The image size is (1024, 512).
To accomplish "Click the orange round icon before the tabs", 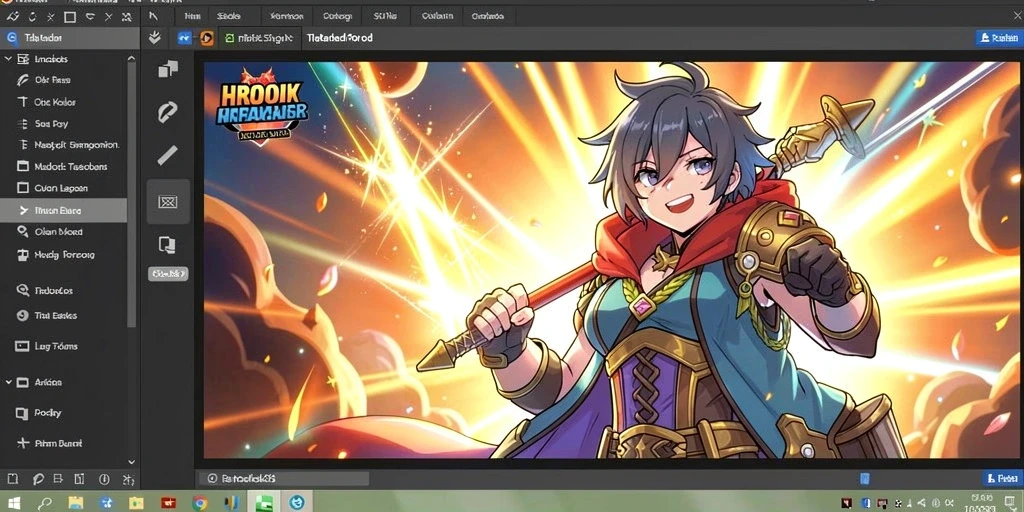I will tap(206, 39).
